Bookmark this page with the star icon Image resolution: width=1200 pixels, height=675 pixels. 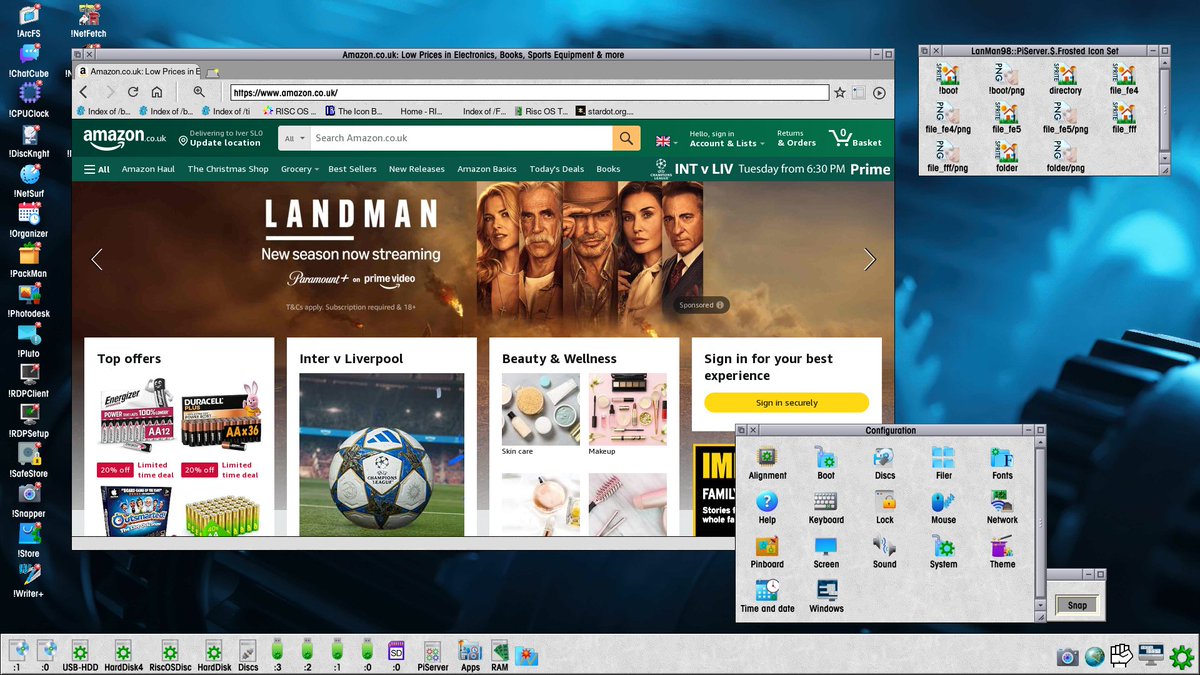[840, 92]
